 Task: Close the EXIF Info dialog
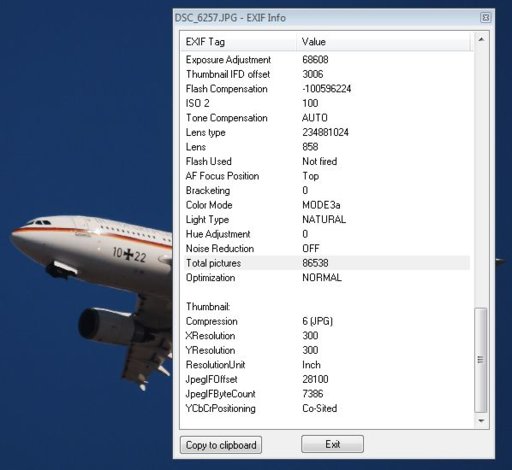[x=486, y=18]
